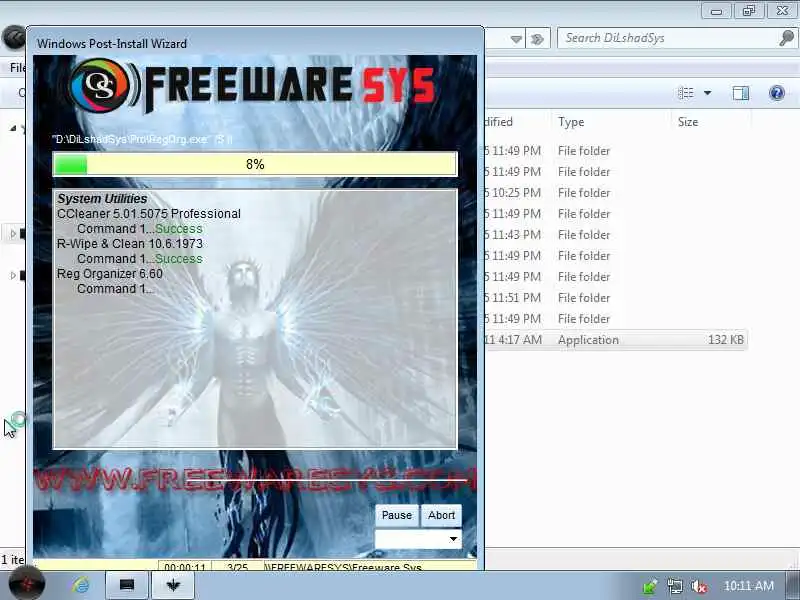The image size is (800, 600).
Task: Switch to the console window taskbar button
Action: [x=127, y=585]
